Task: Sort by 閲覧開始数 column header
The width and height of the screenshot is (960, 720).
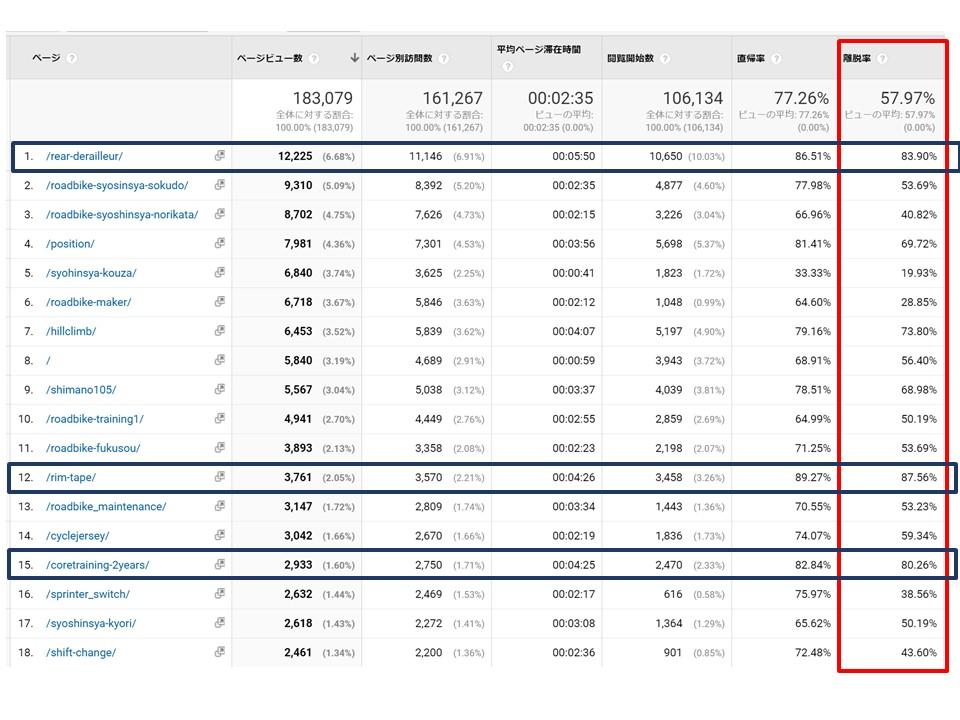Action: pos(631,58)
